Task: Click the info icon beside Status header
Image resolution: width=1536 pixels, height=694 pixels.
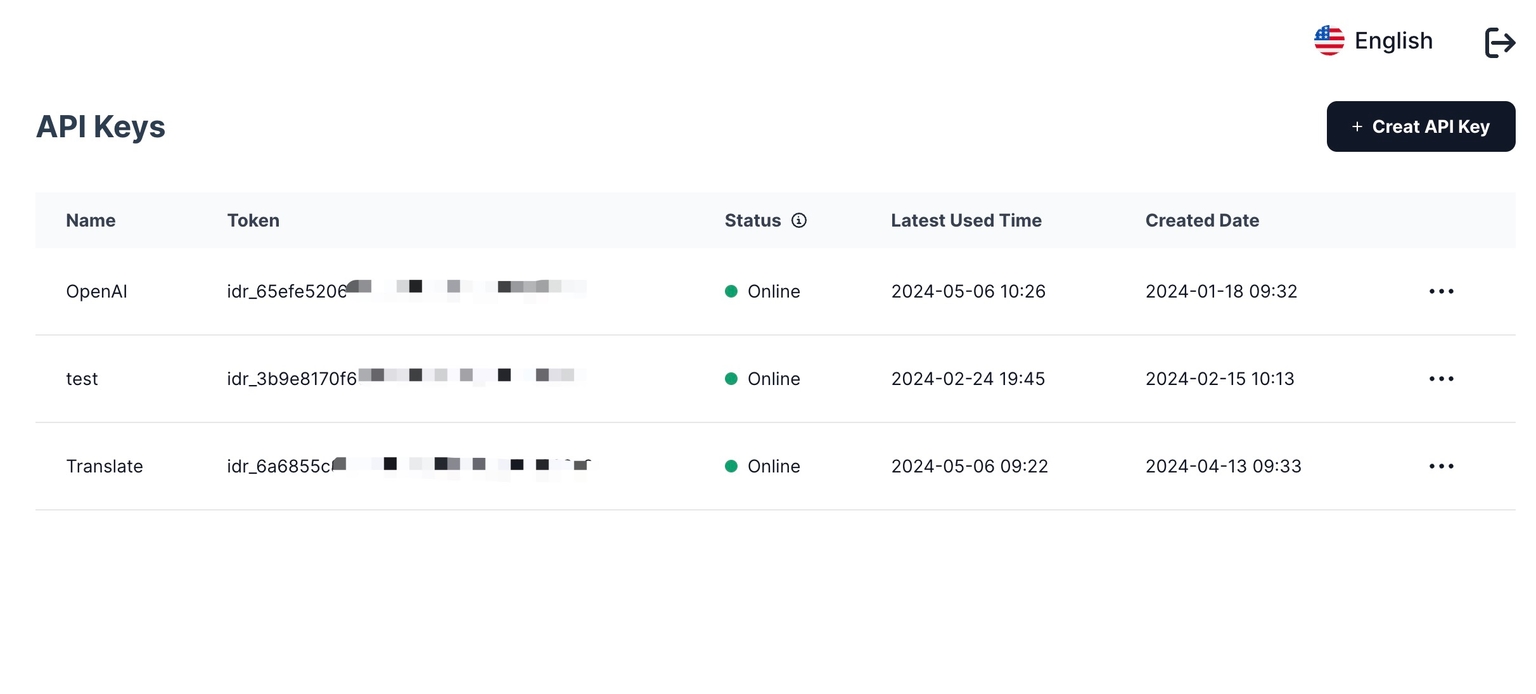Action: coord(798,221)
